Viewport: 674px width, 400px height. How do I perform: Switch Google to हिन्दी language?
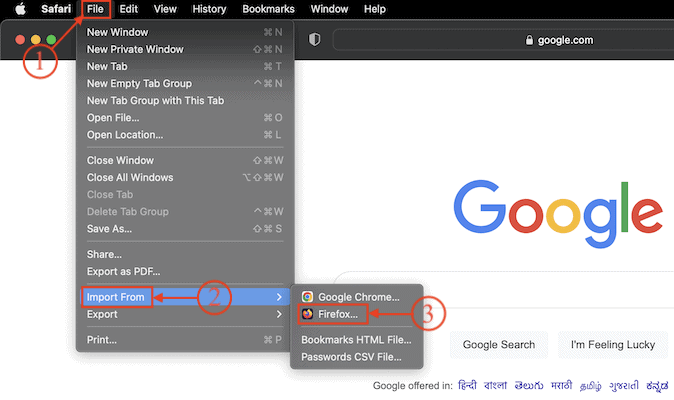point(467,385)
